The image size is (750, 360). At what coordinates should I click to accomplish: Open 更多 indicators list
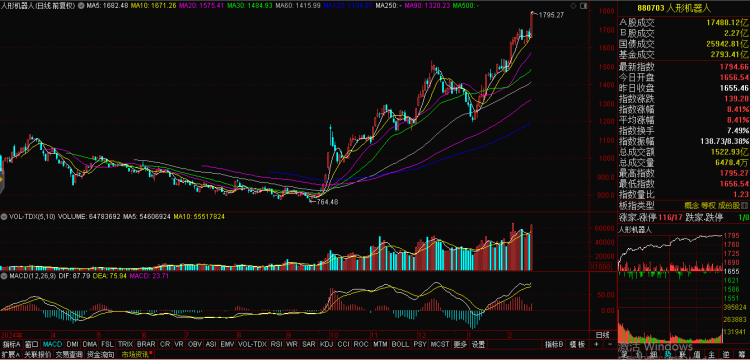[460, 344]
